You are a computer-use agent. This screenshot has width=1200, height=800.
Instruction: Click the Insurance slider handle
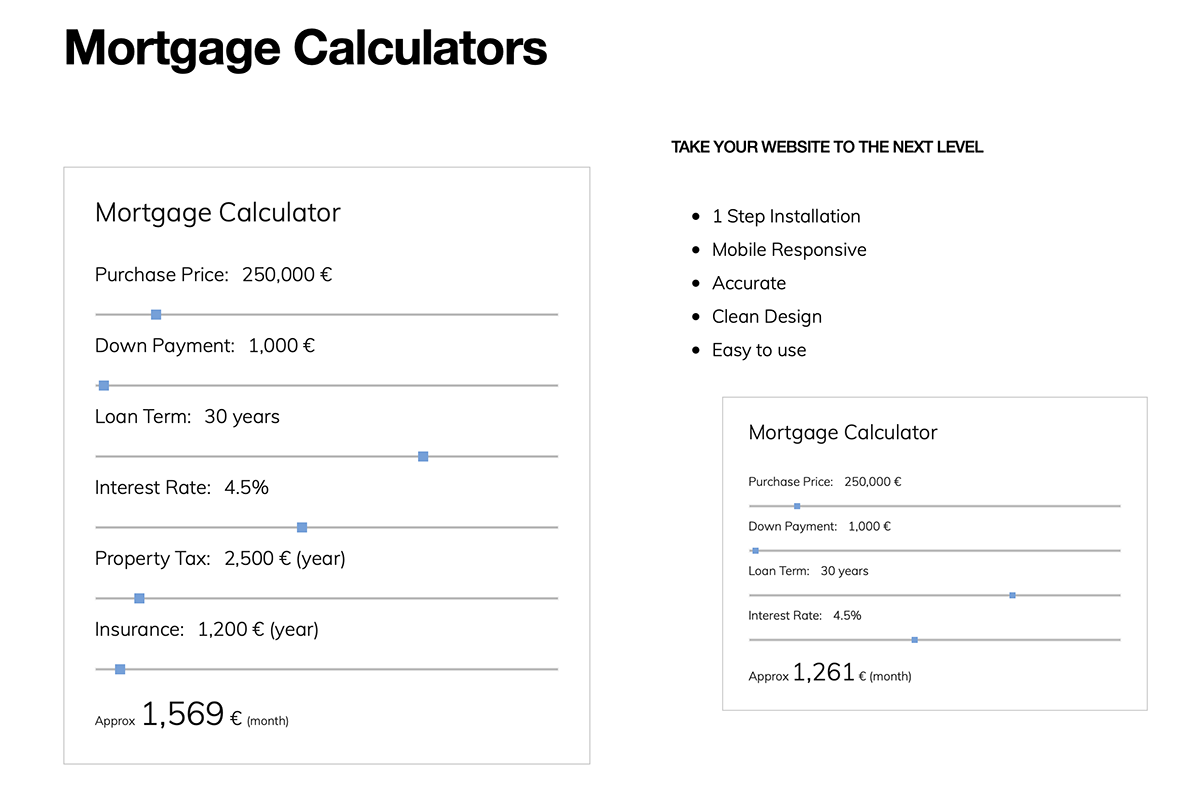click(120, 669)
